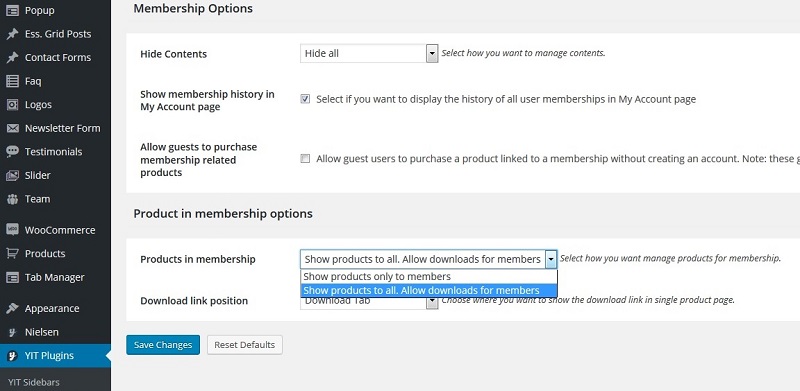800x391 pixels.
Task: Open the YIT Sidebars submenu
Action: [x=33, y=382]
